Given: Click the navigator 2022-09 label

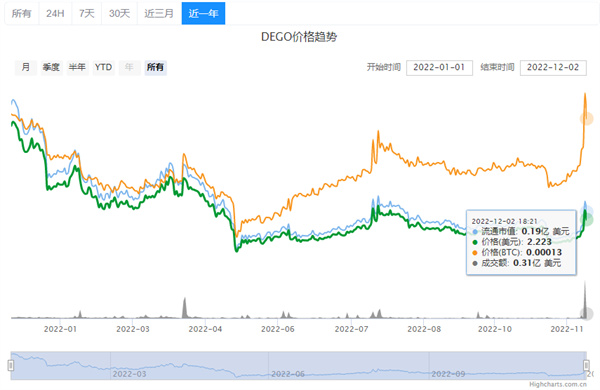Looking at the screenshot, I should pos(448,374).
